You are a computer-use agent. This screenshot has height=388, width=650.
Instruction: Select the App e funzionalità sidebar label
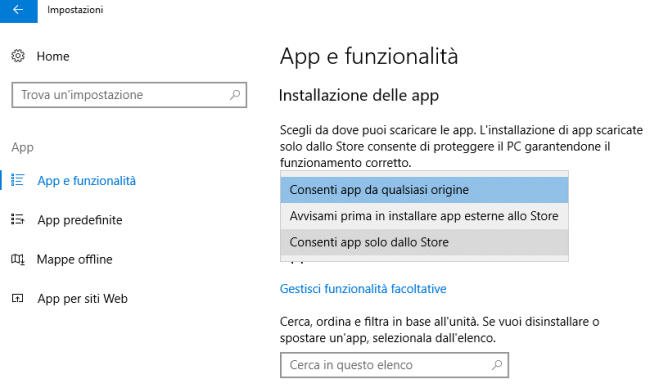[87, 181]
